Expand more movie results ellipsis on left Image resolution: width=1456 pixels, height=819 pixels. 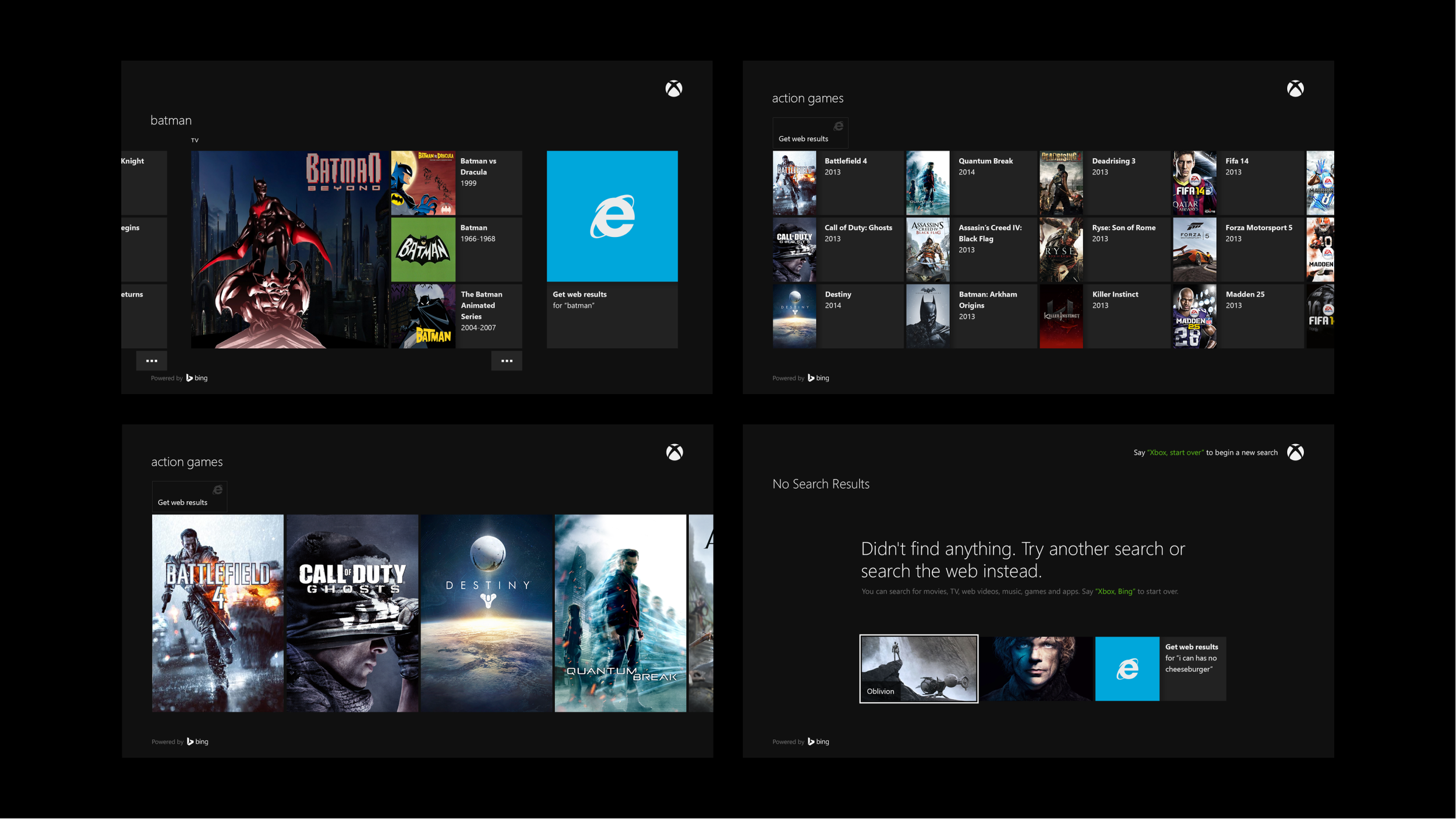point(151,361)
